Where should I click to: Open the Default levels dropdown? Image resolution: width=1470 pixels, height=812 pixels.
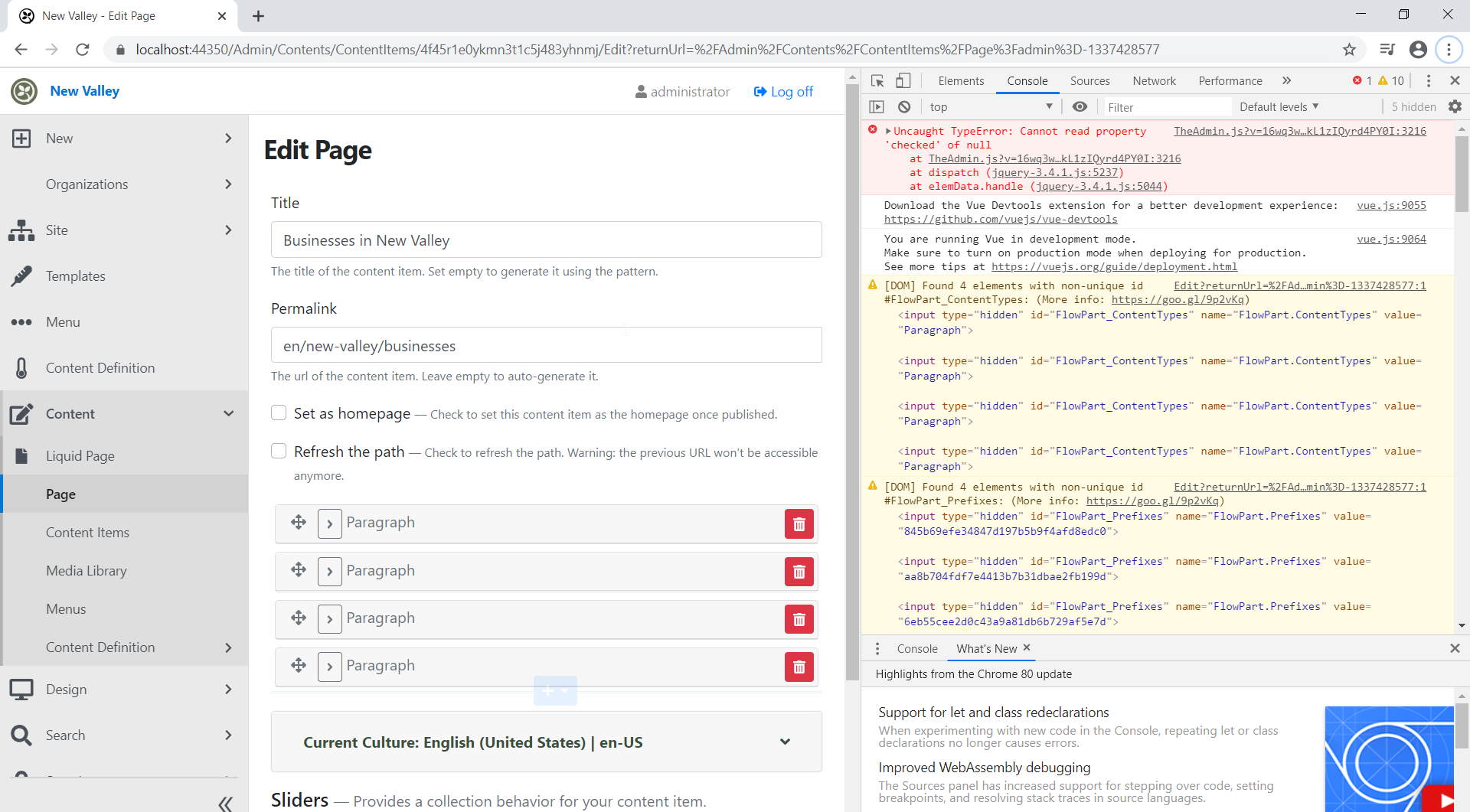[1277, 106]
